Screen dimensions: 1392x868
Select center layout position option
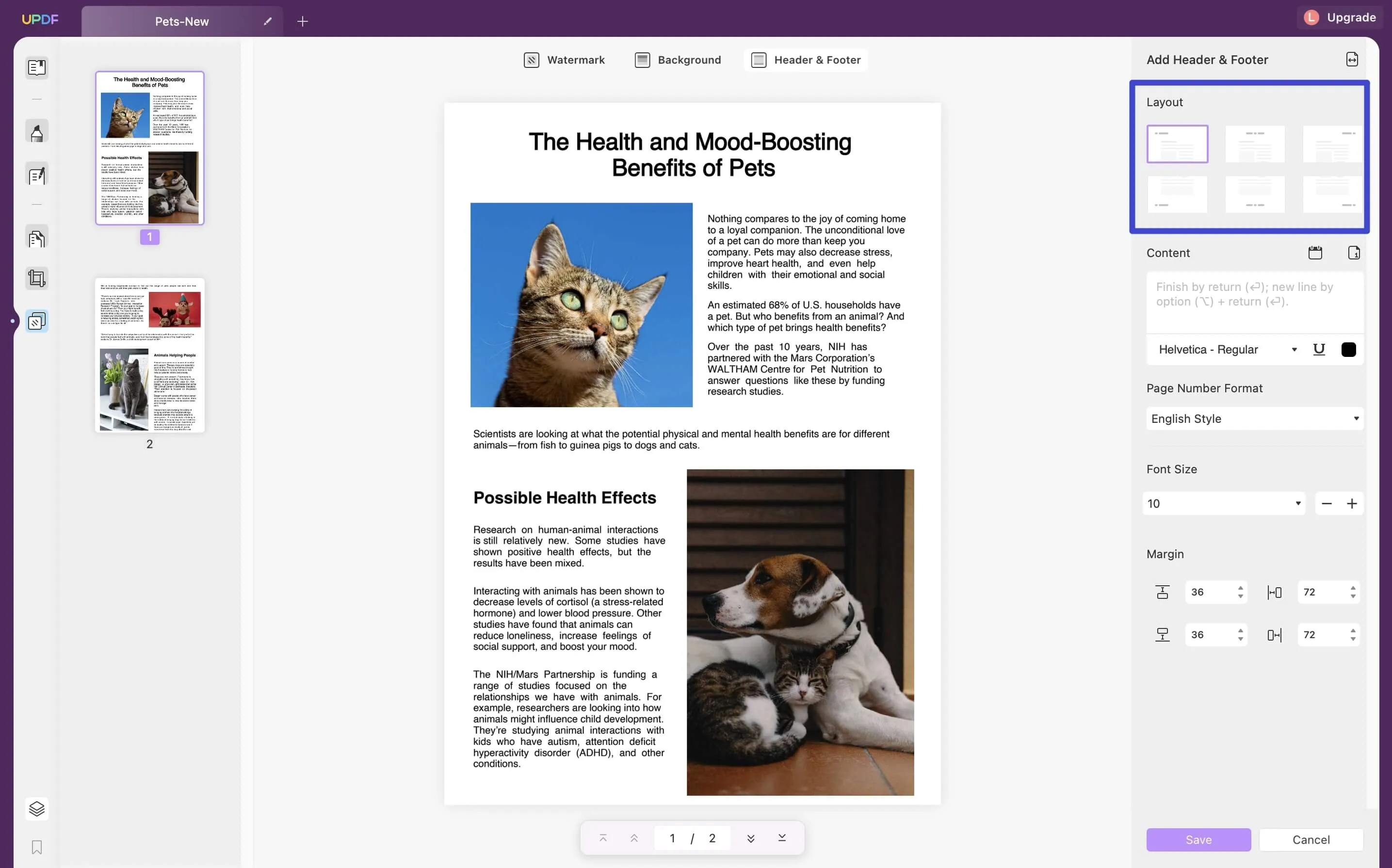click(1254, 144)
